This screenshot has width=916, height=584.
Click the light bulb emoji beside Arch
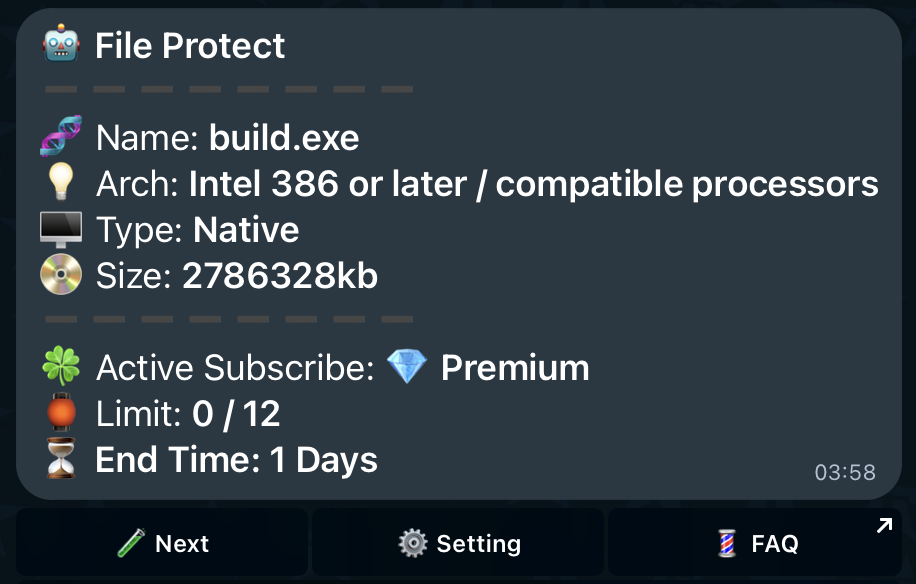point(61,182)
